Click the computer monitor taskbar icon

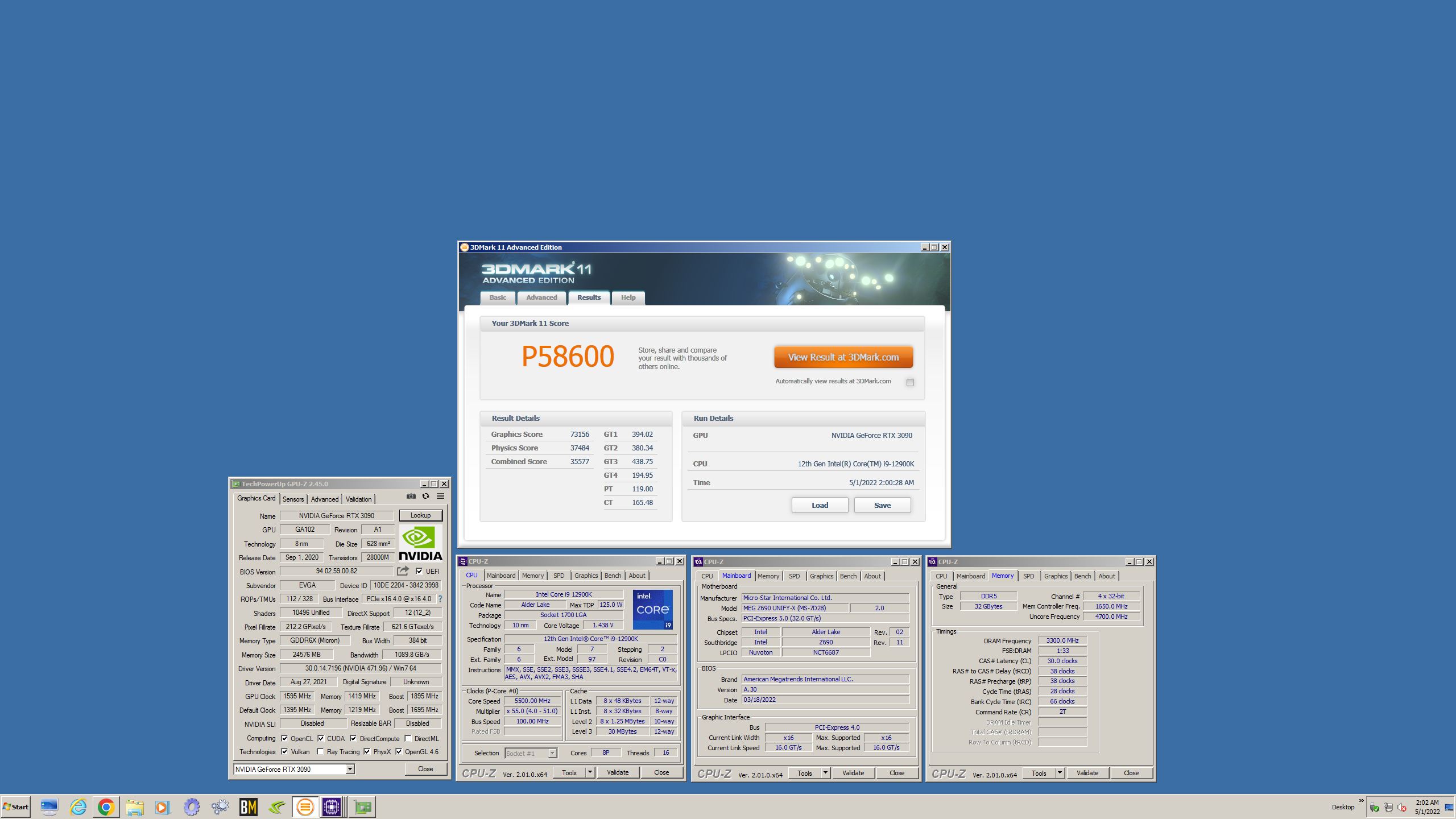[49, 806]
